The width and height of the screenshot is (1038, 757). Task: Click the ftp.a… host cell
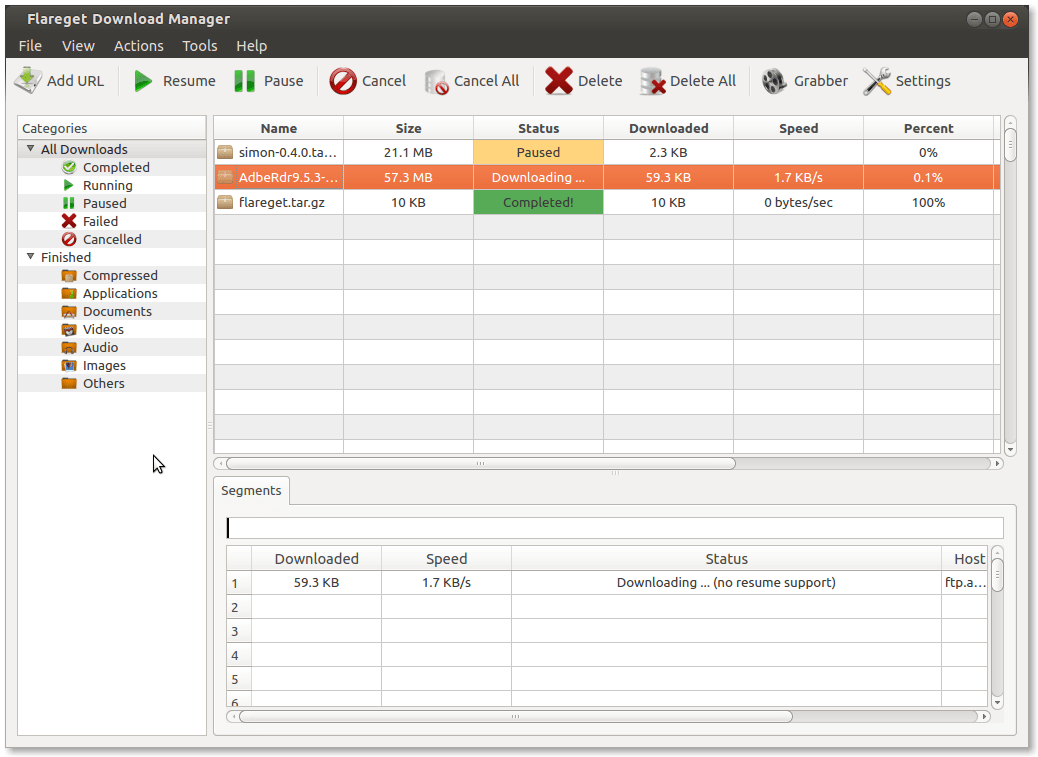click(965, 582)
